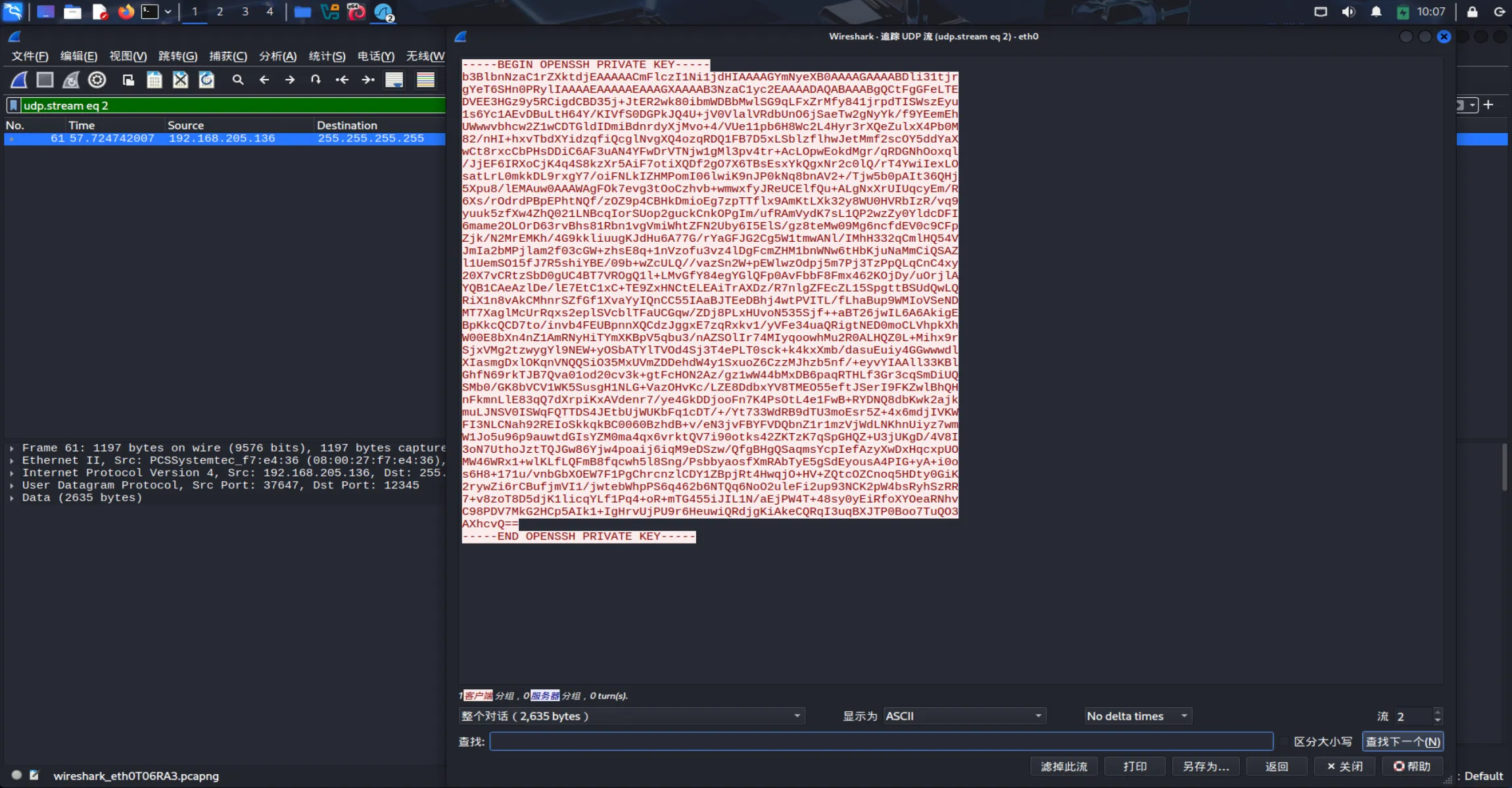Expand the User Datagram Protocol tree row

(x=12, y=486)
